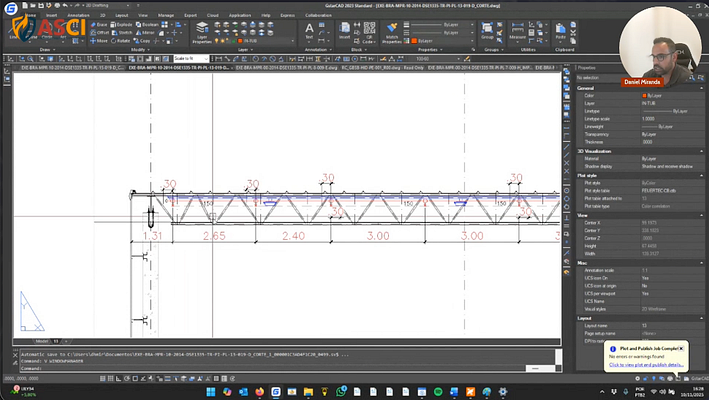
Task: Open the Express ribbon tab
Action: point(288,15)
